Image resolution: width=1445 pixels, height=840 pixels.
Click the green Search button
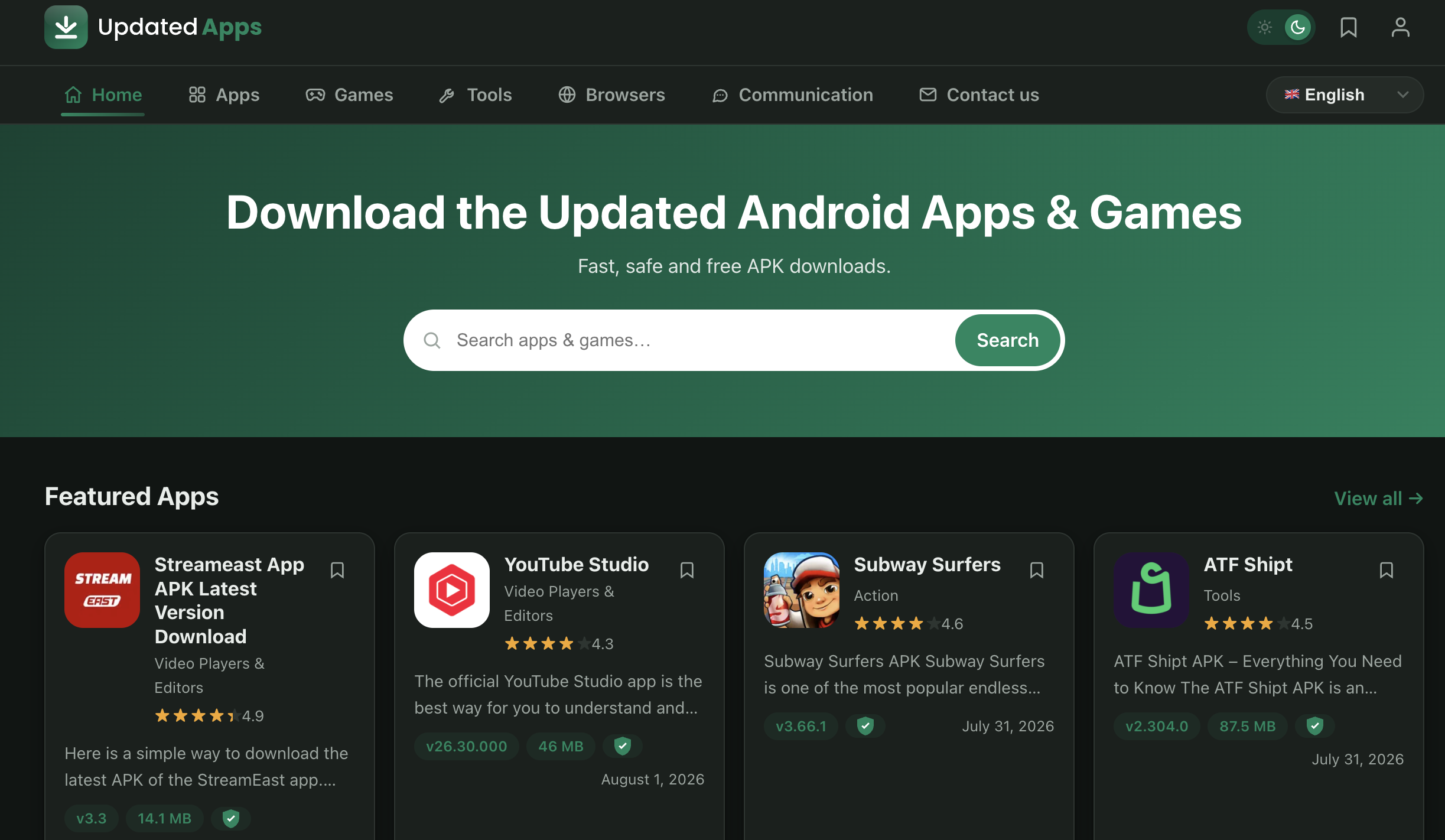point(1007,340)
